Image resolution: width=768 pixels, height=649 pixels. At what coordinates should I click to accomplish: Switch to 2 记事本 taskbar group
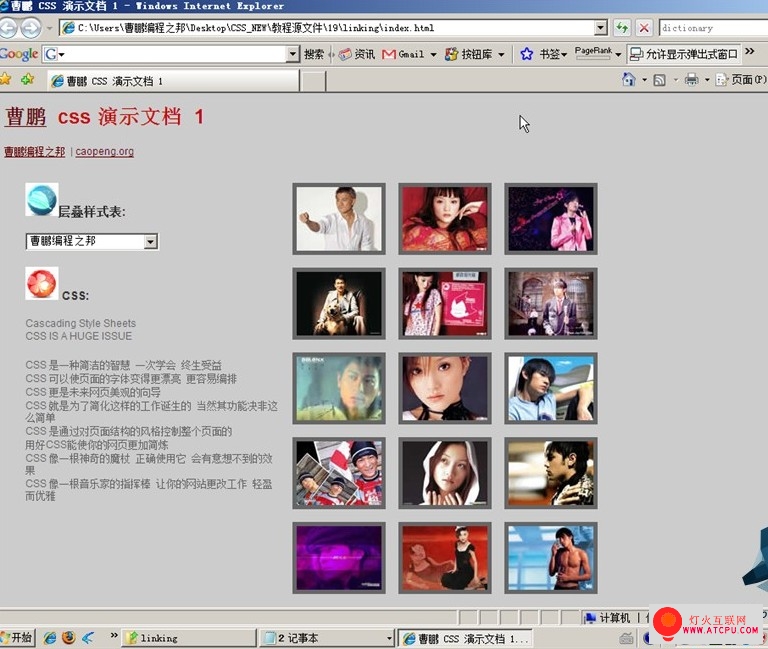pos(327,638)
